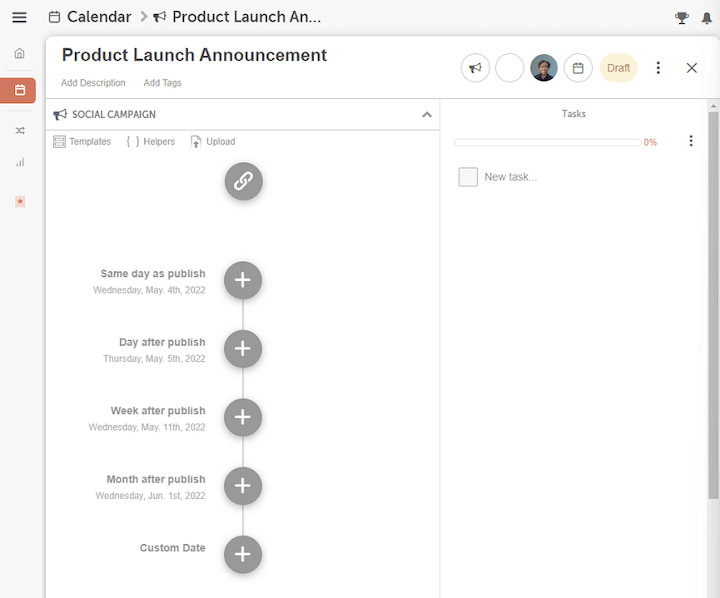The height and width of the screenshot is (598, 720).
Task: Open the shuffle sidebar icon
Action: (x=19, y=130)
